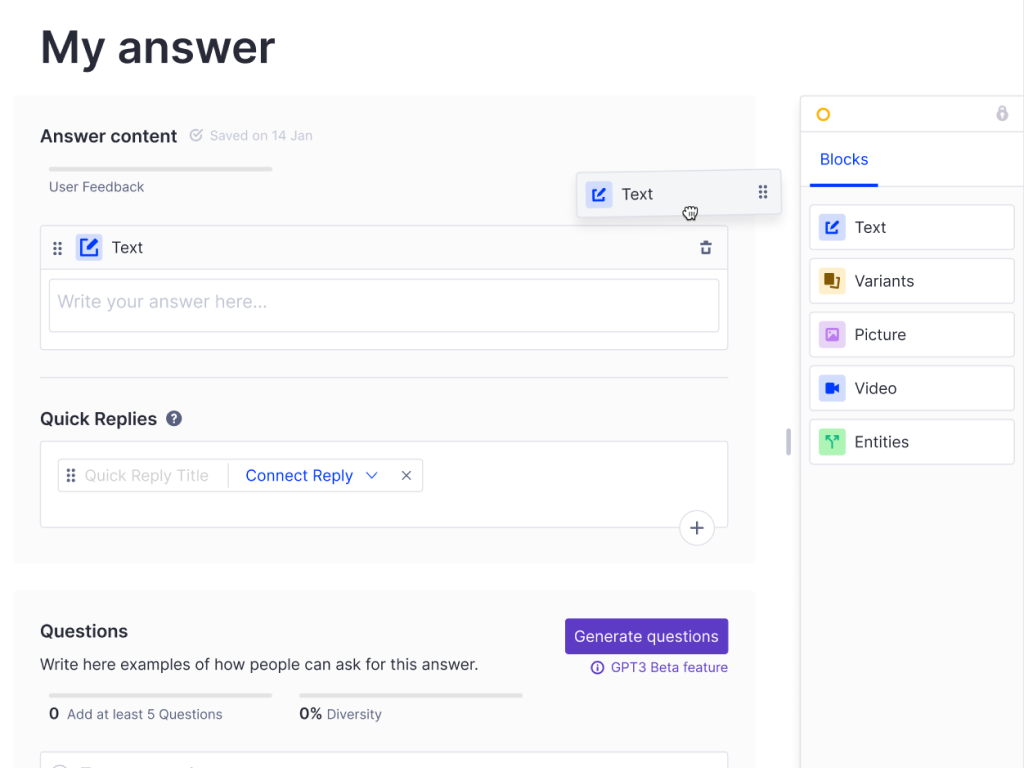Select the Video block in the Blocks panel

tap(911, 388)
